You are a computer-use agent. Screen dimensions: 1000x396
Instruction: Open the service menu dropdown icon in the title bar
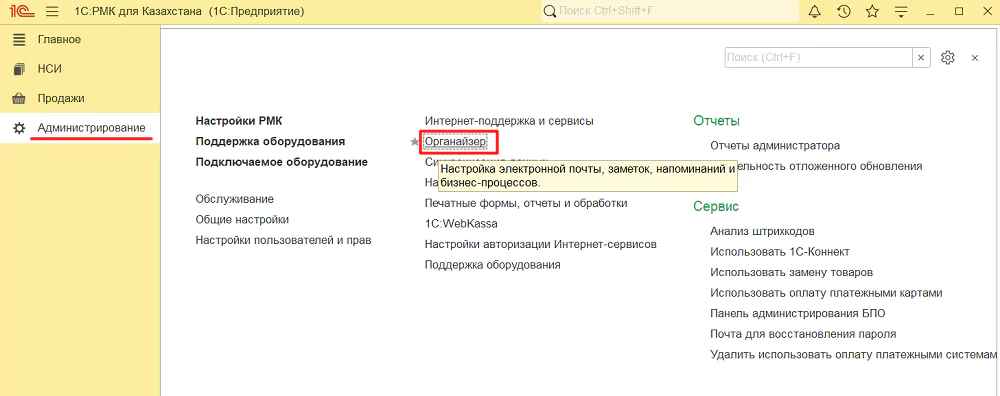coord(901,11)
